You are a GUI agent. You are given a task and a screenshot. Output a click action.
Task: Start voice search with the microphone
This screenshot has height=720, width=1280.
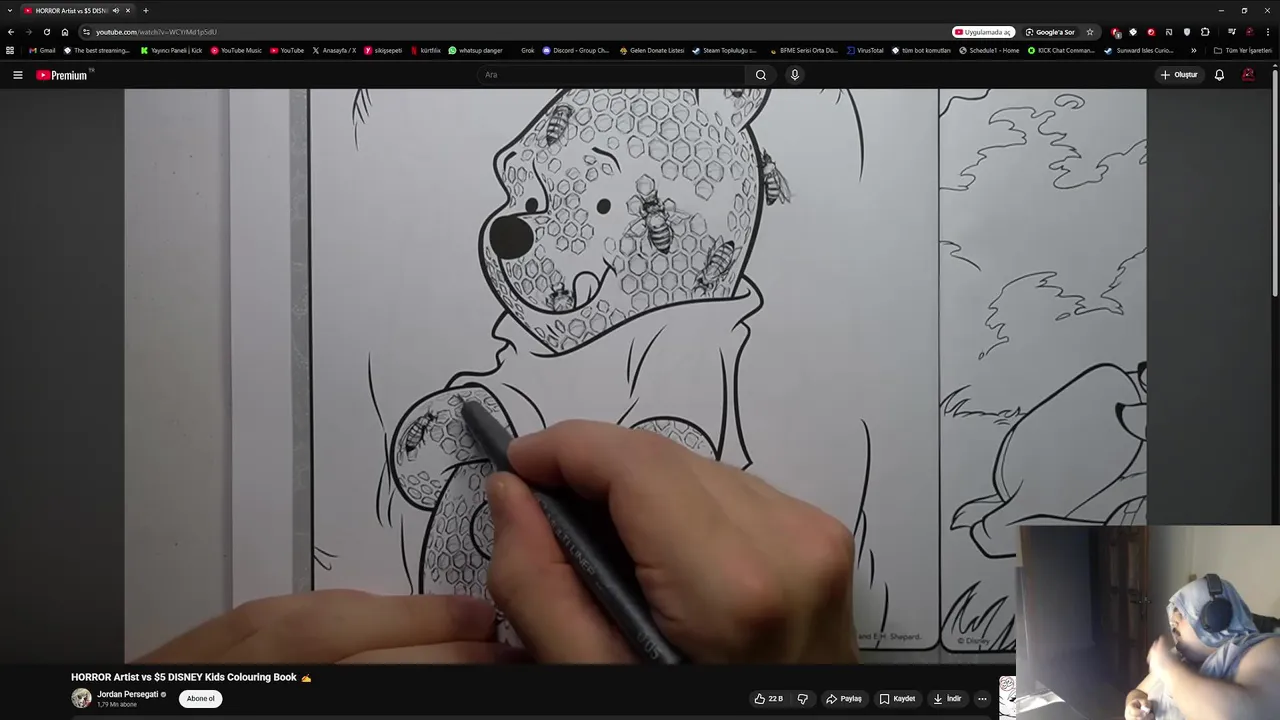(795, 75)
